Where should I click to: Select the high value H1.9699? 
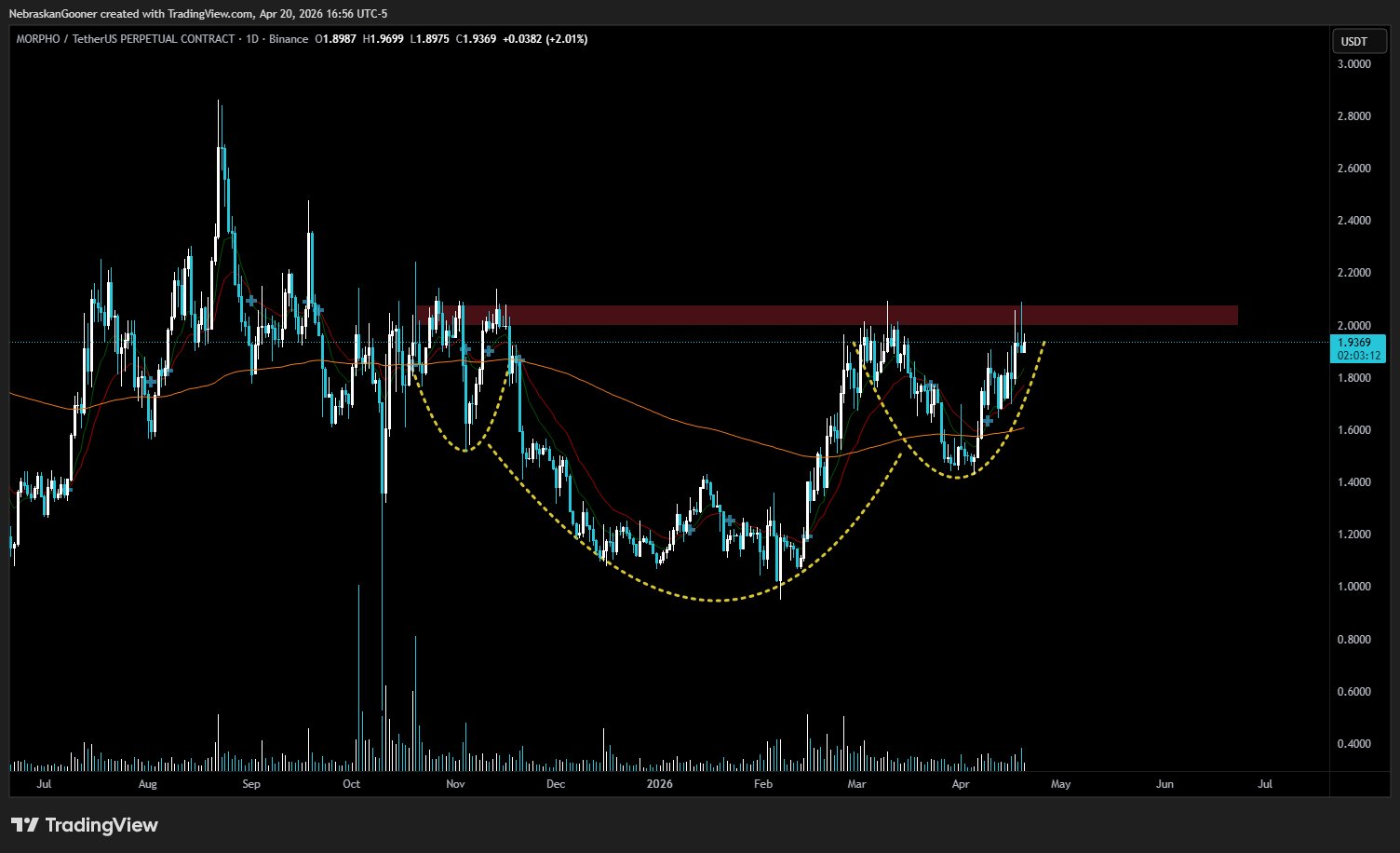(x=383, y=39)
